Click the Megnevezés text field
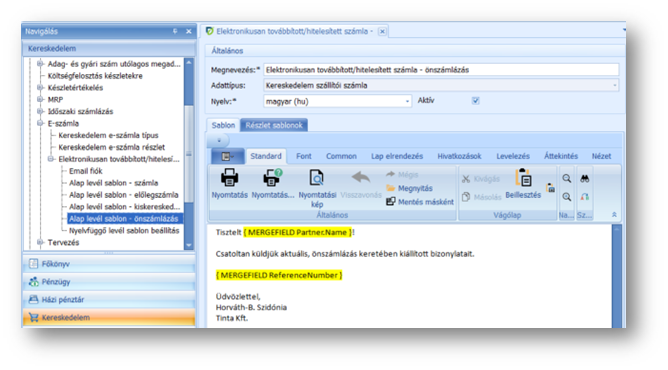The width and height of the screenshot is (668, 370). click(441, 70)
